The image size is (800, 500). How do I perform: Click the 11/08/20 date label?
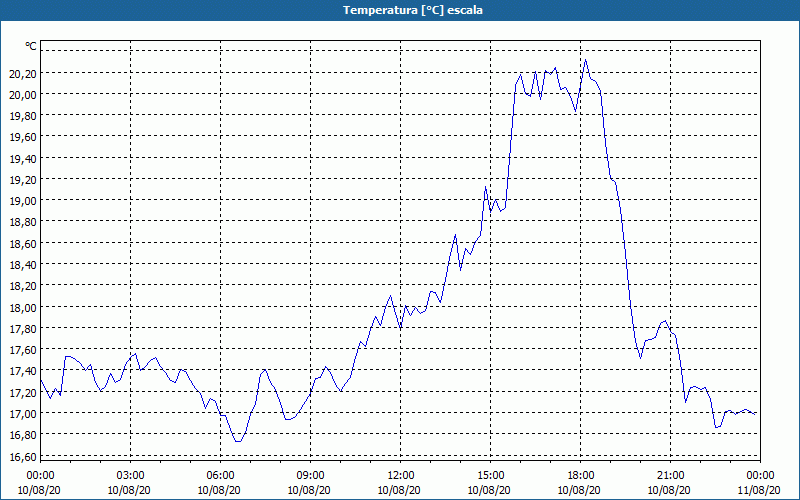(759, 490)
